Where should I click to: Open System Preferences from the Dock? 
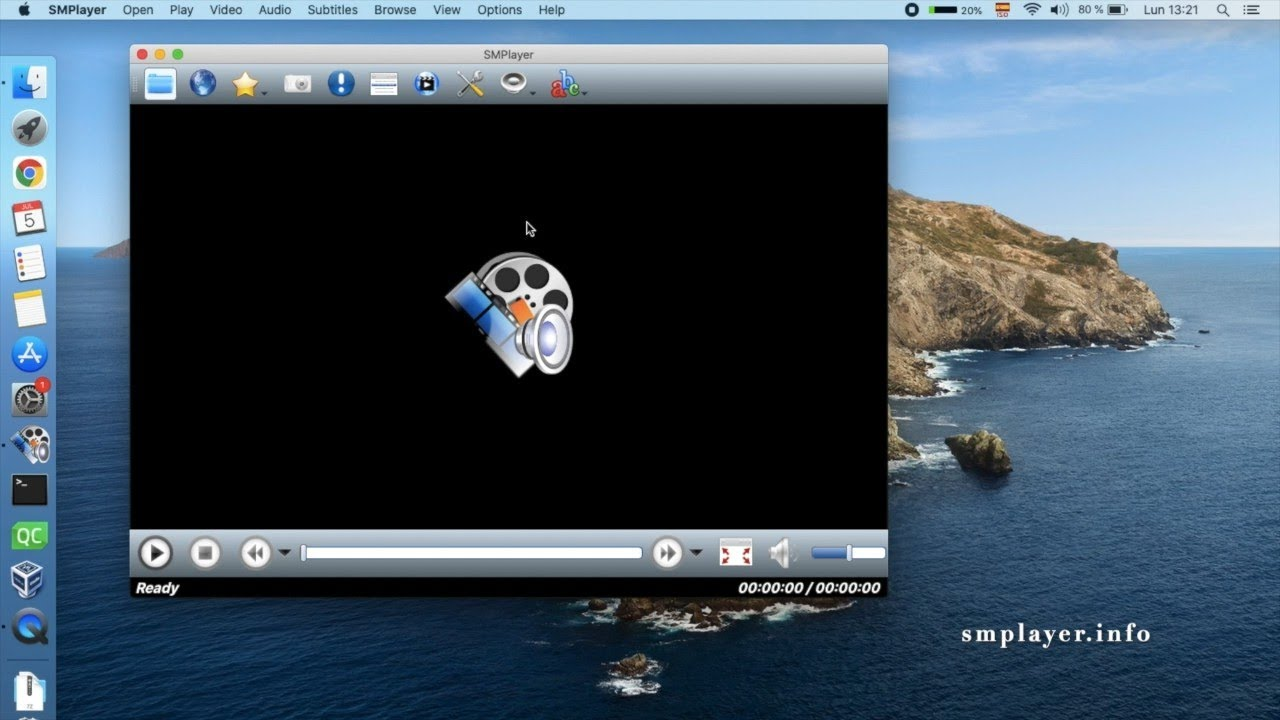30,399
